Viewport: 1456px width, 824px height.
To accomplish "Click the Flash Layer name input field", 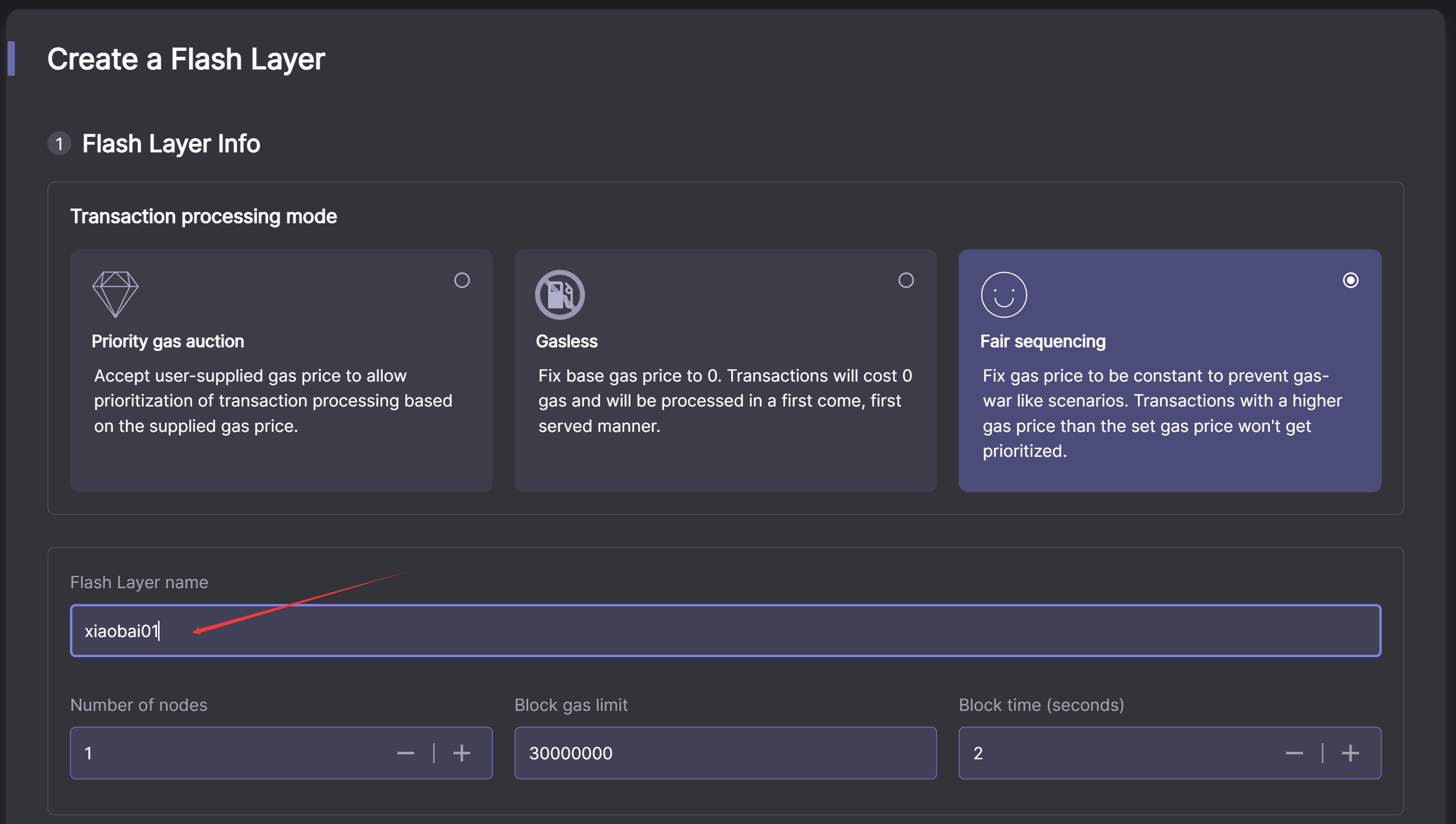I will click(725, 630).
